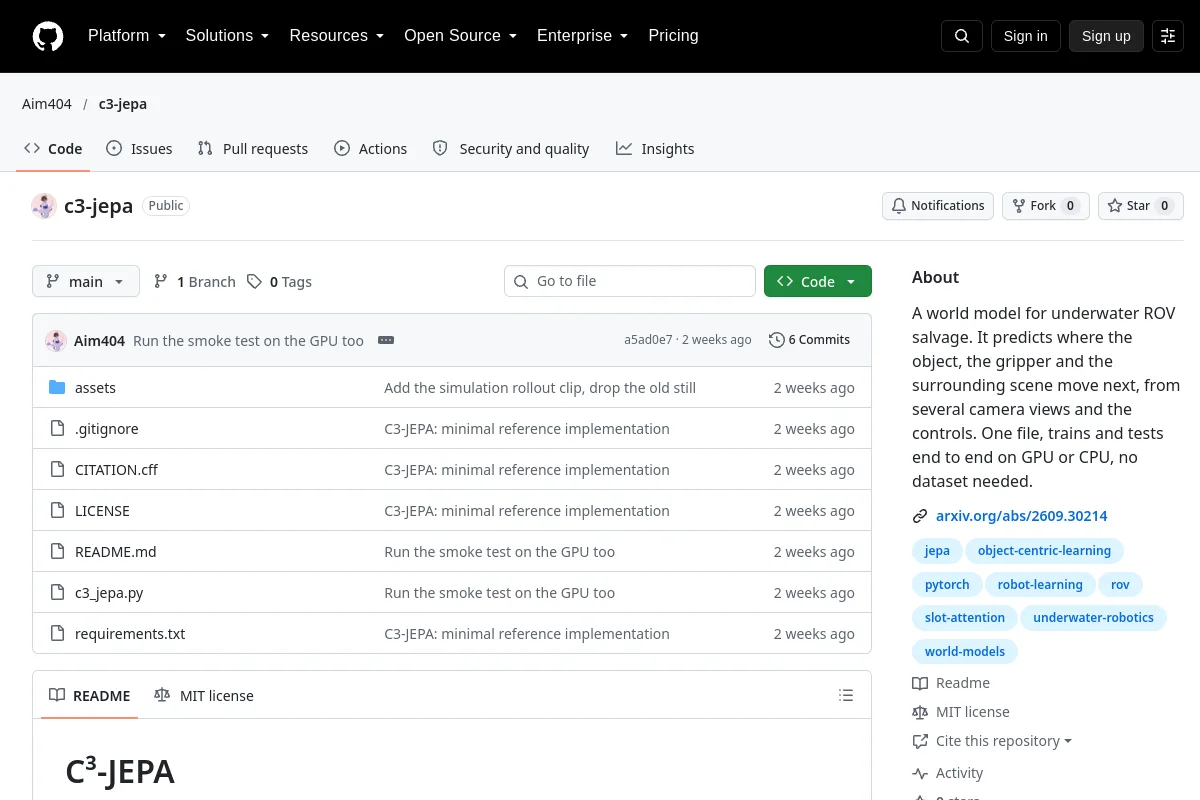
Task: Switch to the Issues tab
Action: (139, 149)
